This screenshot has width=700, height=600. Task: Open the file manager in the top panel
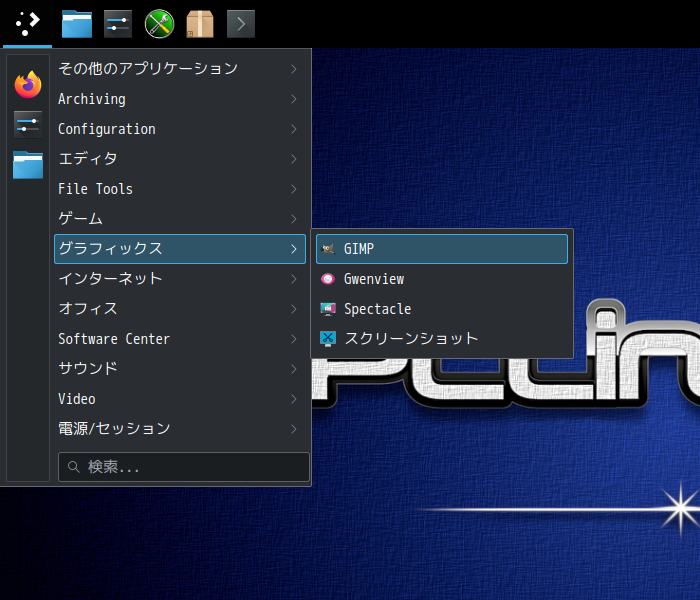(x=77, y=24)
